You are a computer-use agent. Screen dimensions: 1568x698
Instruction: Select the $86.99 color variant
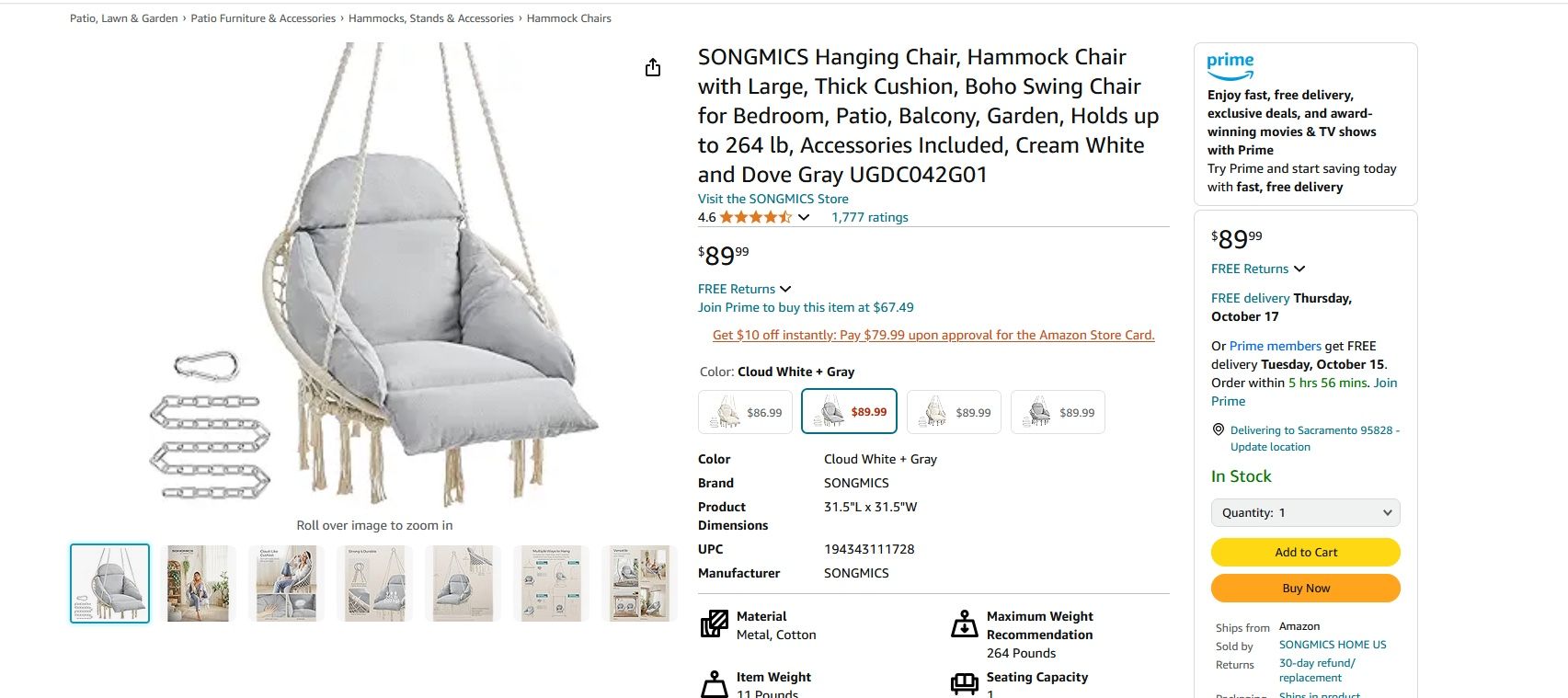[x=745, y=411]
